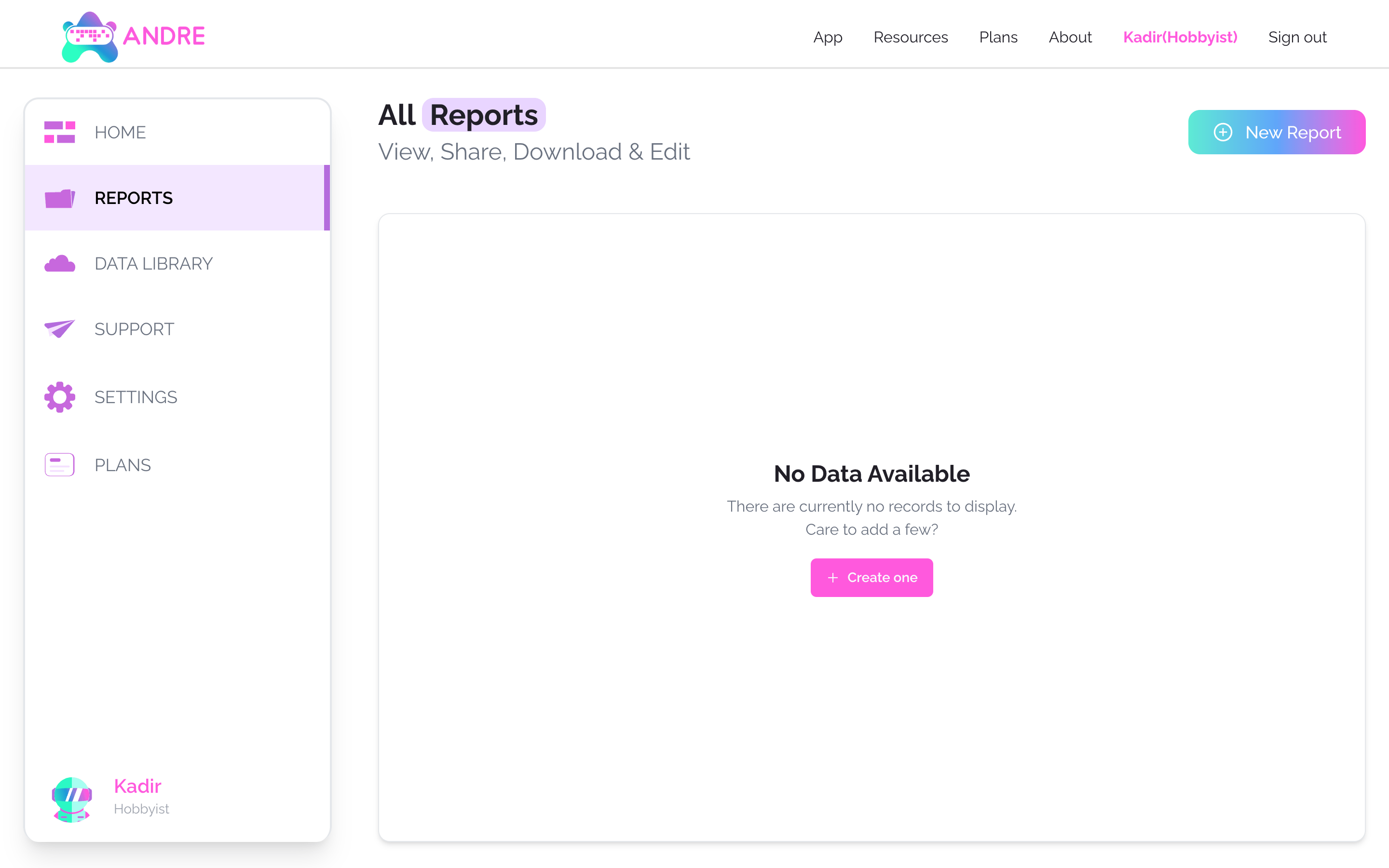This screenshot has height=868, width=1389.
Task: Click the Andre robot logo icon
Action: pyautogui.click(x=90, y=37)
